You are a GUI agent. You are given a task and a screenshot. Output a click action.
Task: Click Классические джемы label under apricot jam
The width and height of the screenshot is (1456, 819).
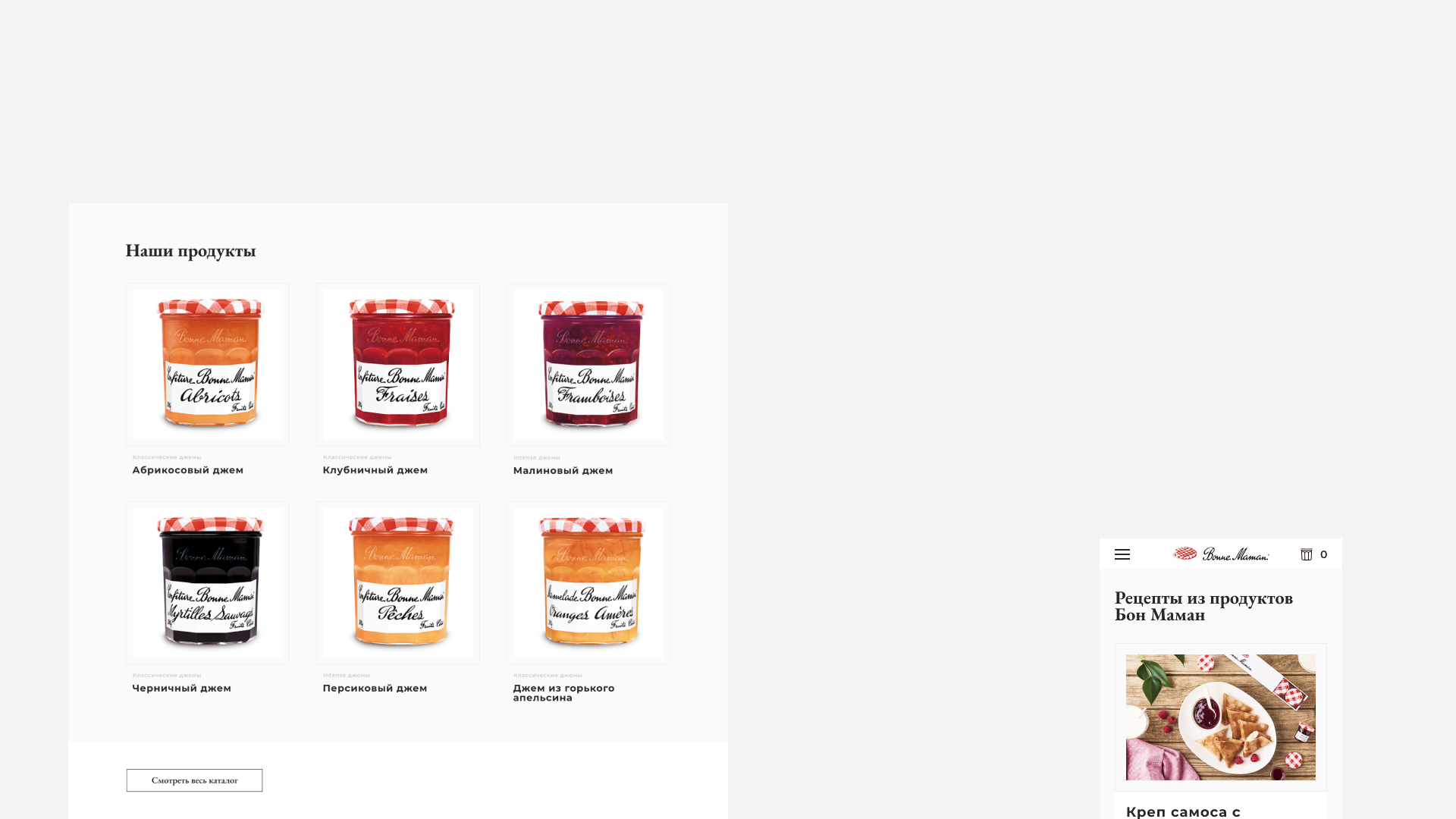pyautogui.click(x=167, y=457)
